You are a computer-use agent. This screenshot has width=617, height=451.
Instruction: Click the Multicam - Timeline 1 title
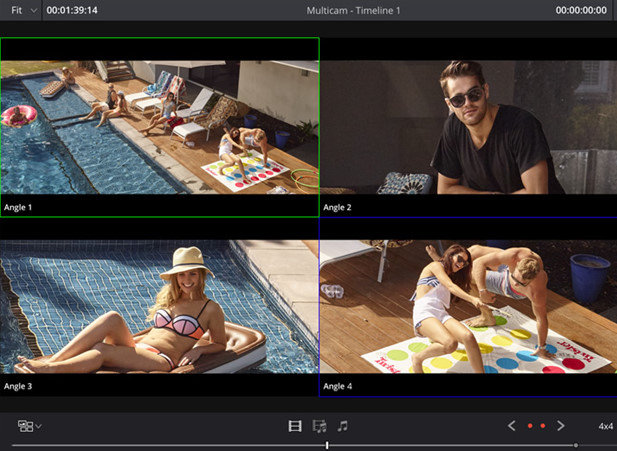tap(353, 11)
